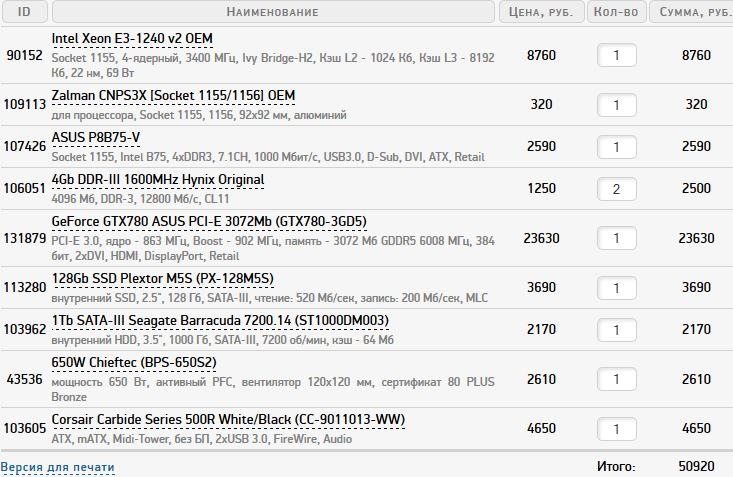Select product ID 107426
Image resolution: width=733 pixels, height=477 pixels.
click(x=24, y=146)
